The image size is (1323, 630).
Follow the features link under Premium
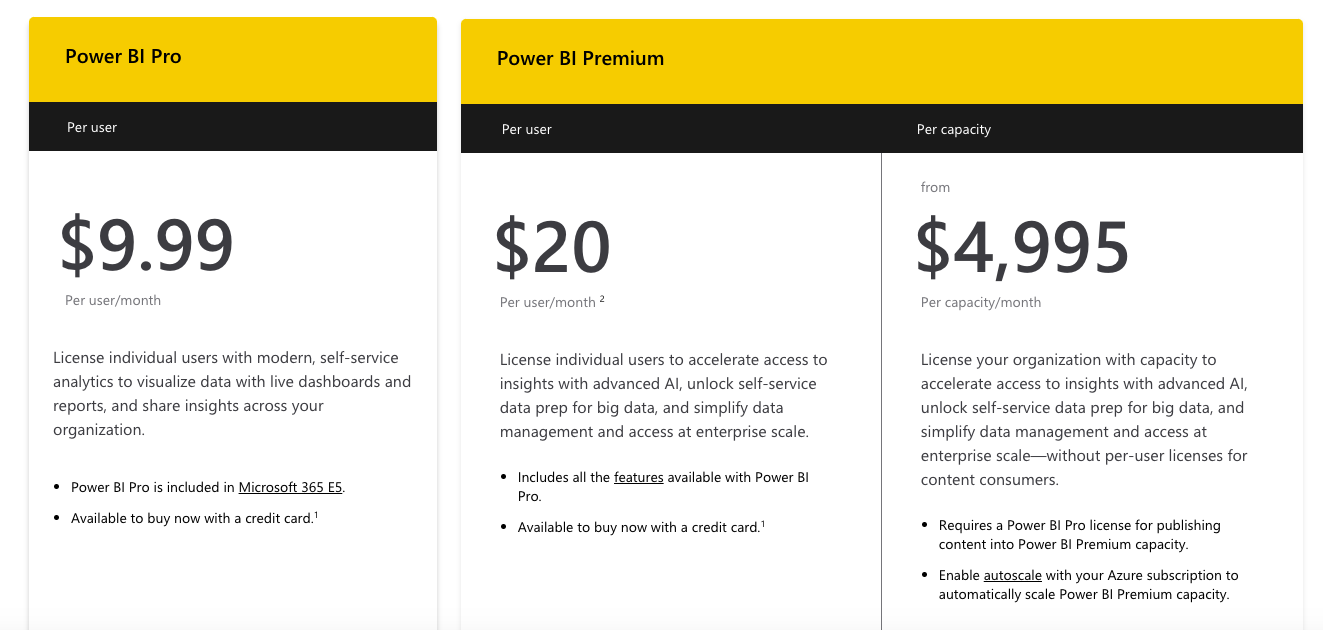[x=639, y=478]
